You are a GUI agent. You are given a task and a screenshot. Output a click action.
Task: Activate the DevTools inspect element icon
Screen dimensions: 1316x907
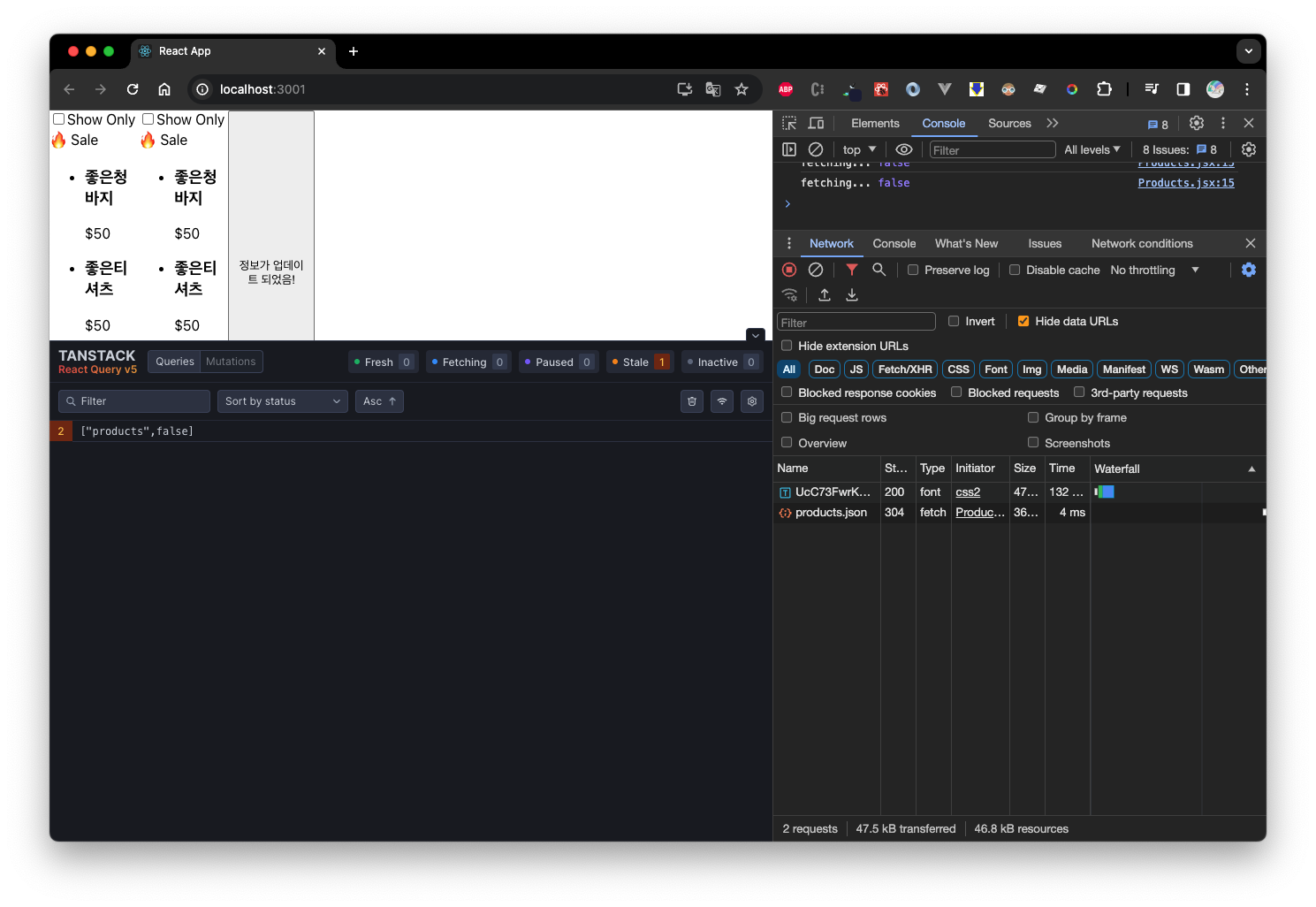789,124
